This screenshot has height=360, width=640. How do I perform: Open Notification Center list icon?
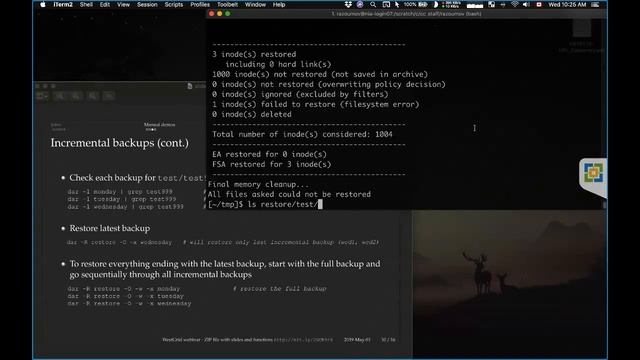pyautogui.click(x=596, y=4)
